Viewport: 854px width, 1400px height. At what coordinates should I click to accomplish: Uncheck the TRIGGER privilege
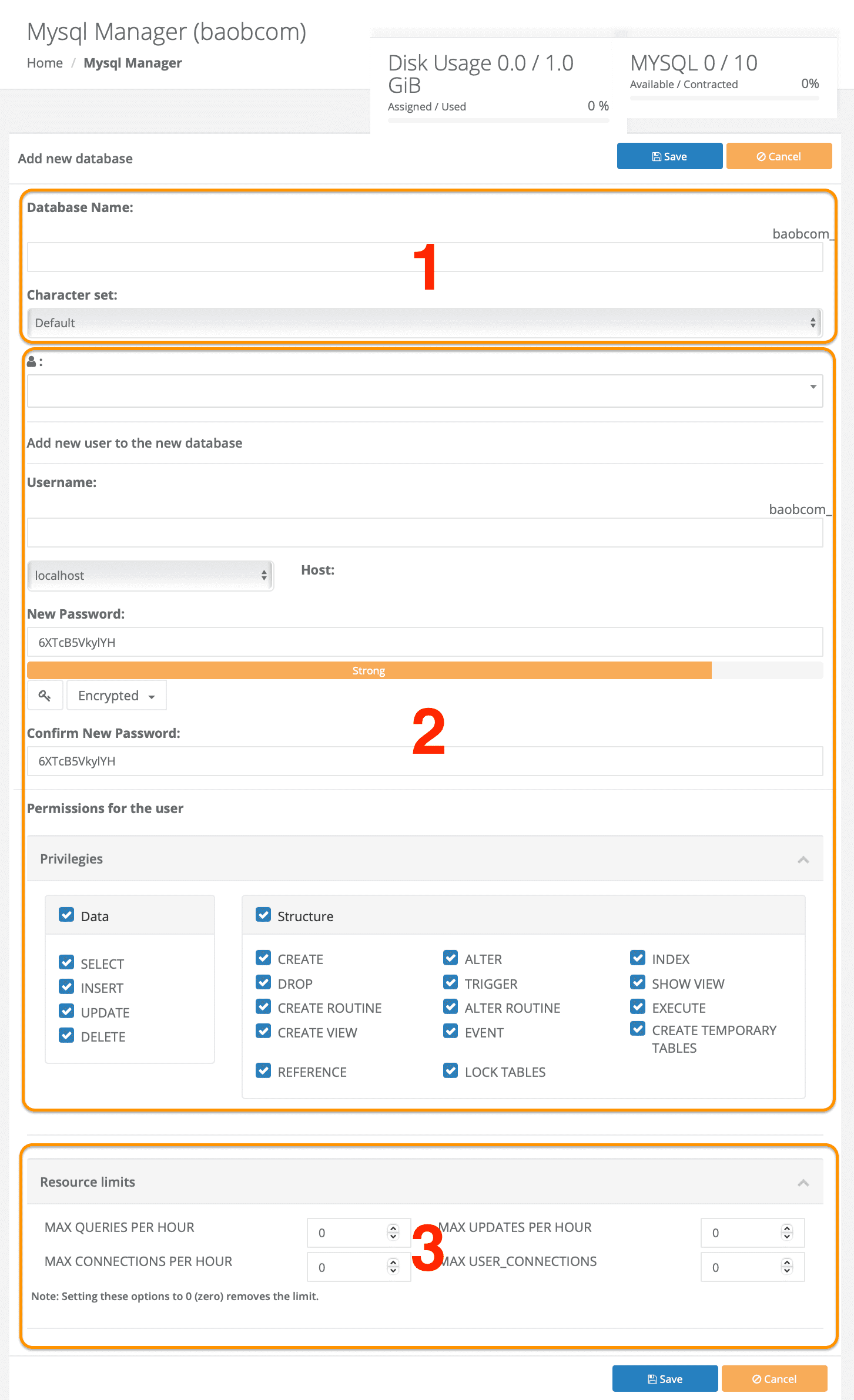tap(451, 983)
